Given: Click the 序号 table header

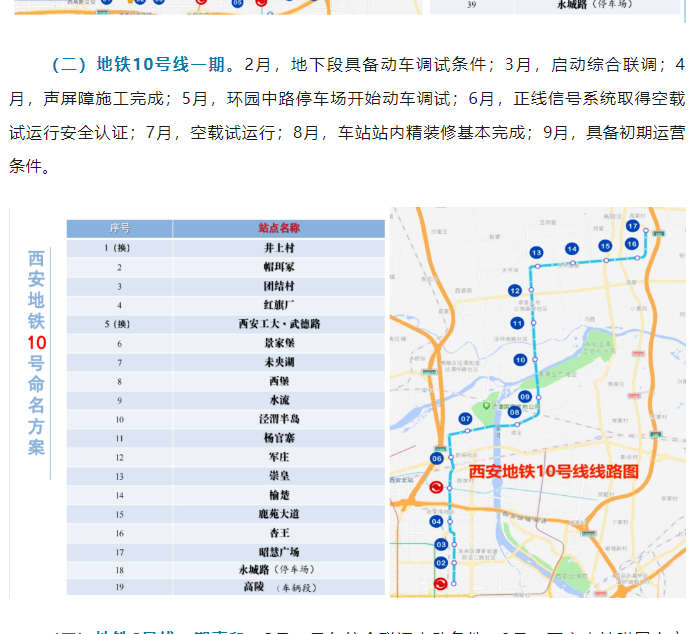Looking at the screenshot, I should [120, 228].
